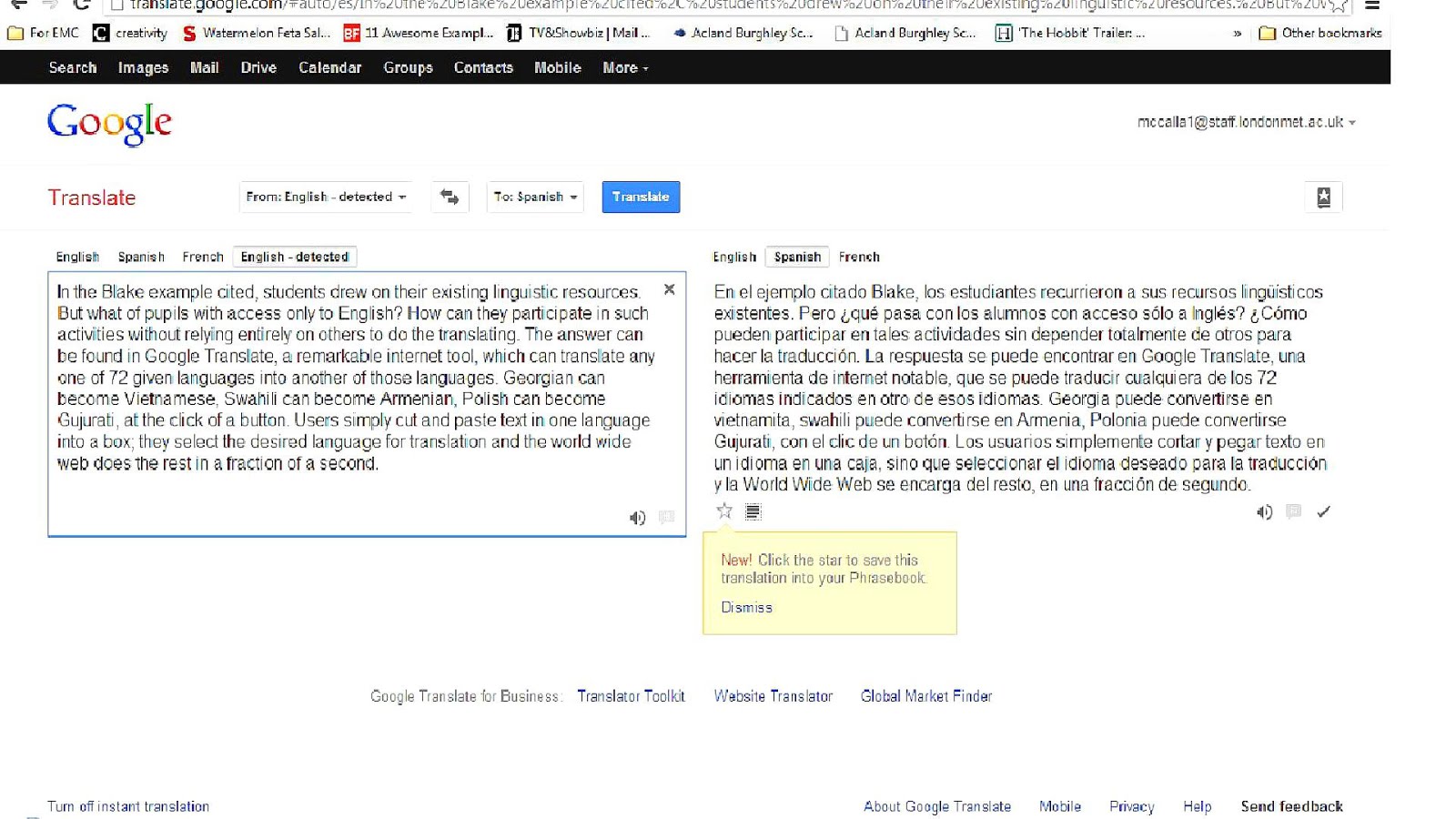Open Contacts in the Google bar
The image size is (1456, 819).
(x=483, y=67)
